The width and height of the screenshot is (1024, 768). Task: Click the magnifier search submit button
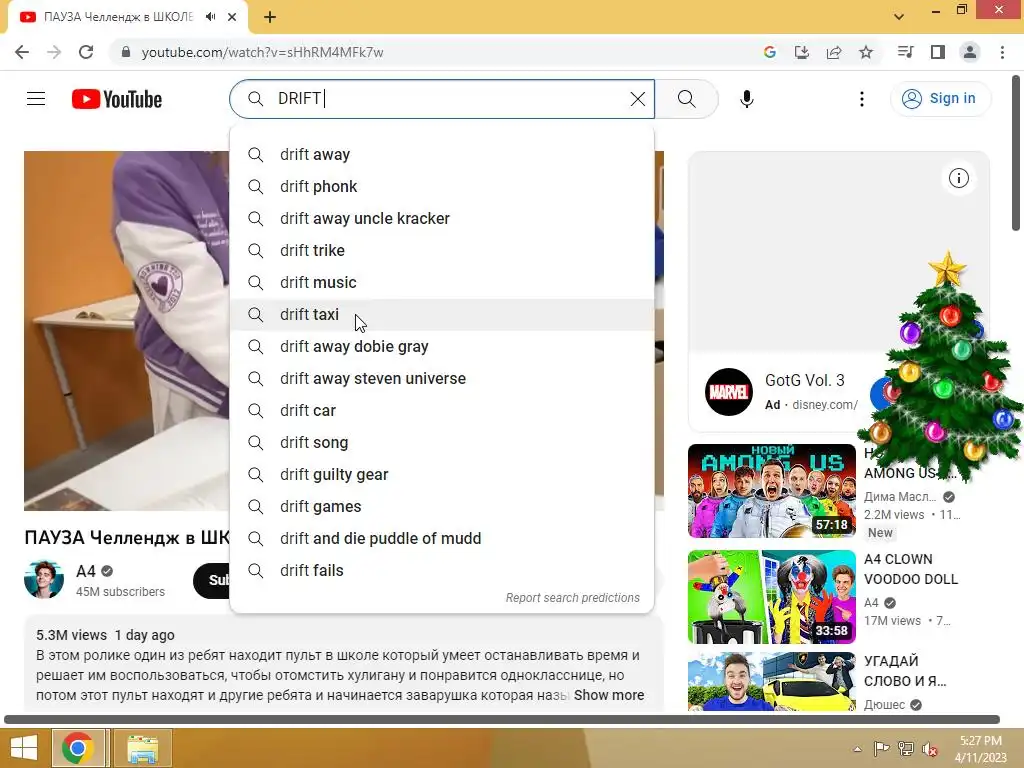point(686,99)
